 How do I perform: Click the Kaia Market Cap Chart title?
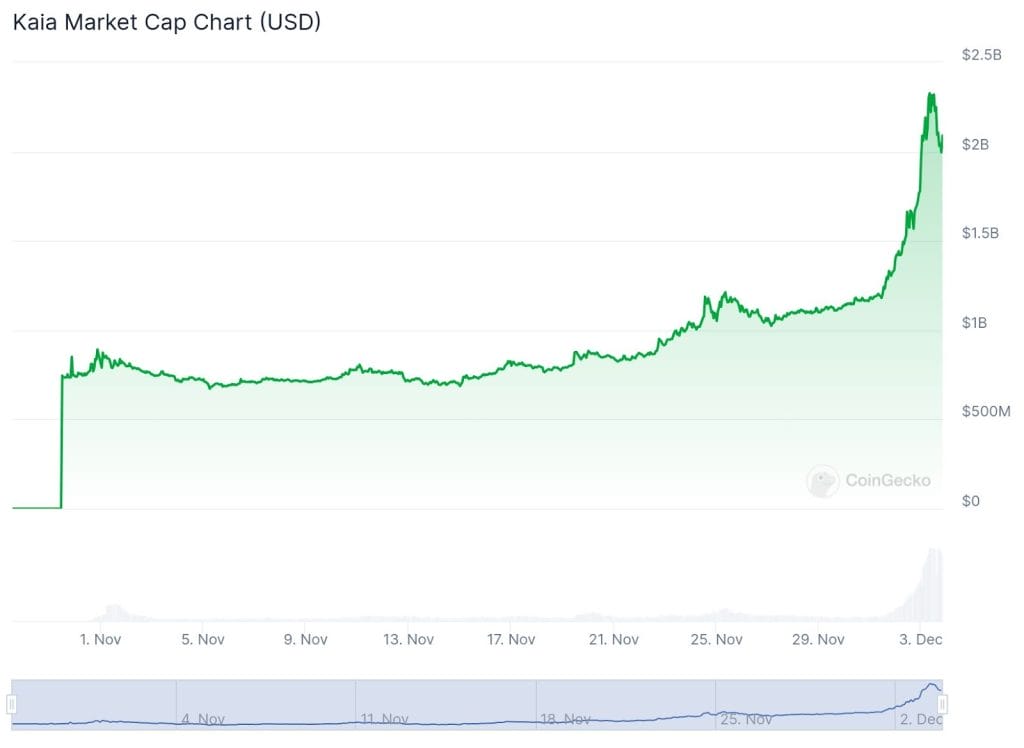[x=167, y=22]
